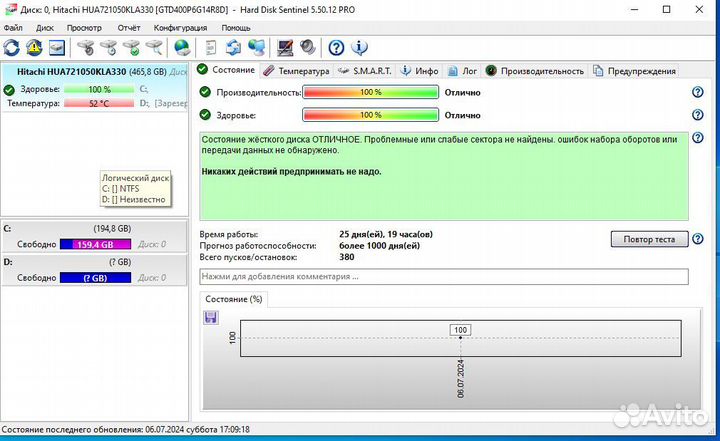This screenshot has height=441, width=720.
Task: Click the green status description text box
Action: click(x=444, y=176)
